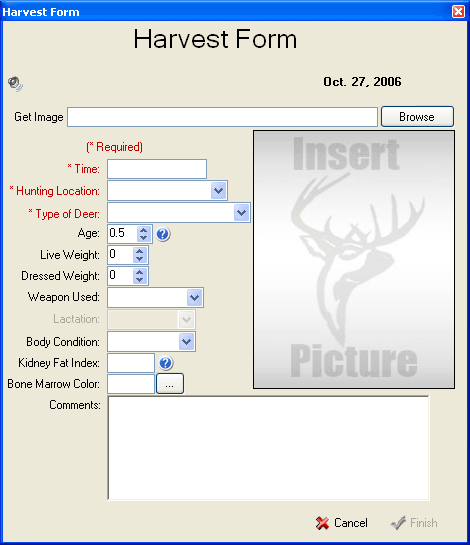Increase Live Weight with up arrow
Screen dimensions: 470x545
coord(140,251)
